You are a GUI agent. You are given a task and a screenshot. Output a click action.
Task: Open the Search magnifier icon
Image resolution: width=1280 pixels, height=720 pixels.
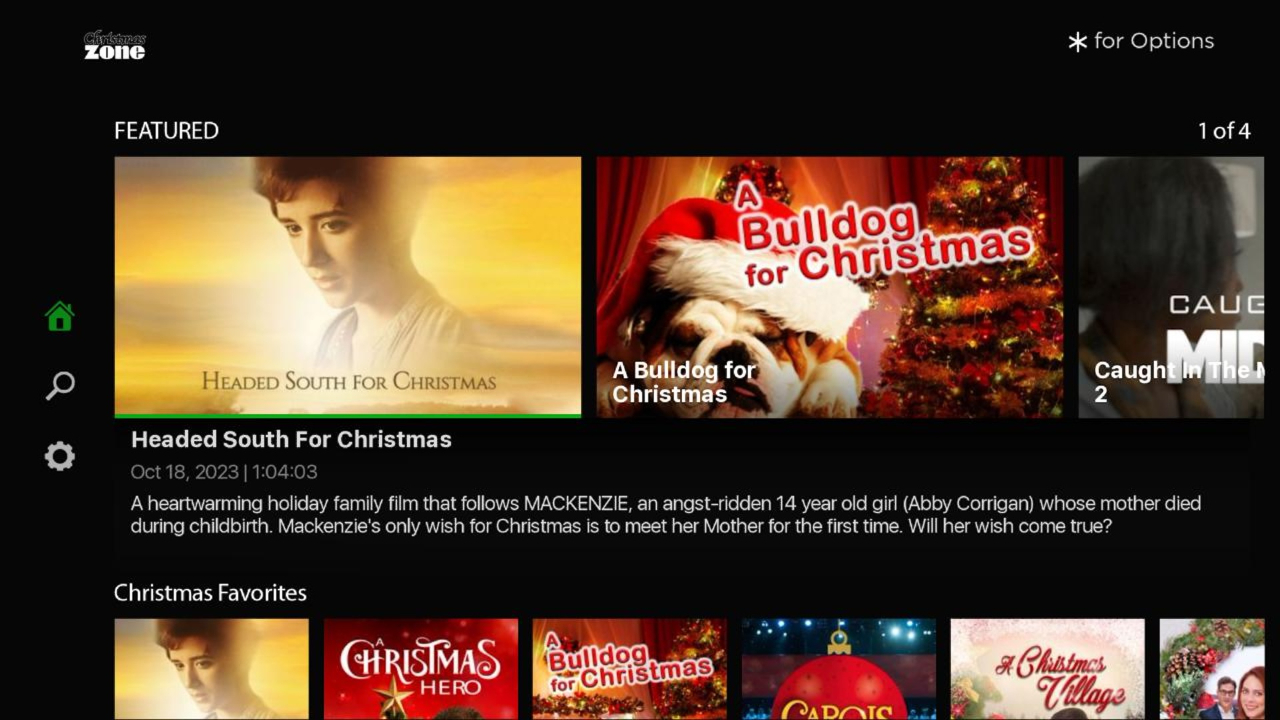click(x=60, y=386)
